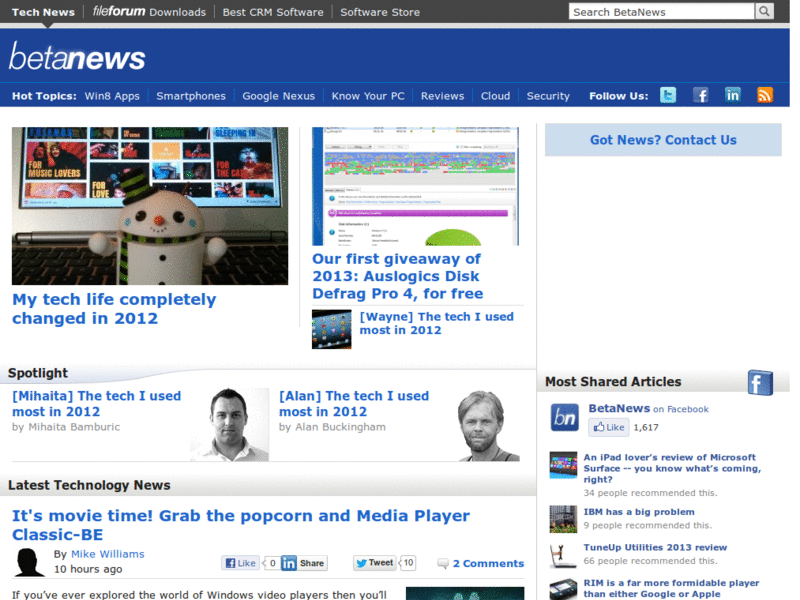Click Mike Williams author silhouette avatar
This screenshot has height=600, width=800.
pos(28,562)
